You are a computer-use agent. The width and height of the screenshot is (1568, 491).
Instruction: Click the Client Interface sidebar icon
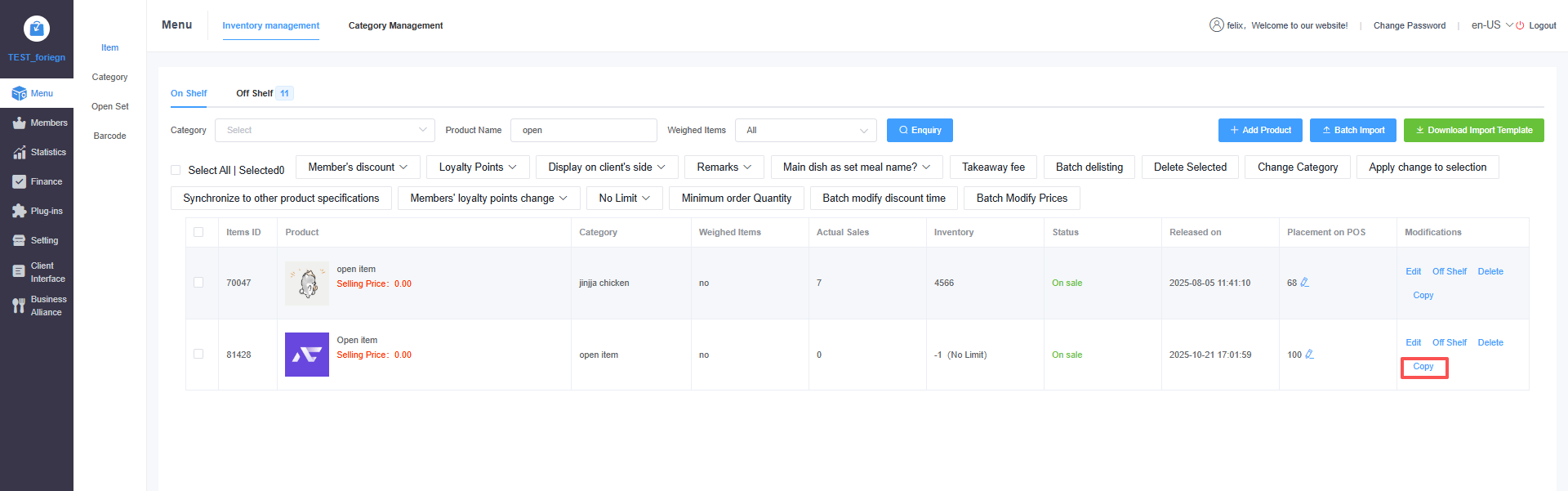[19, 272]
